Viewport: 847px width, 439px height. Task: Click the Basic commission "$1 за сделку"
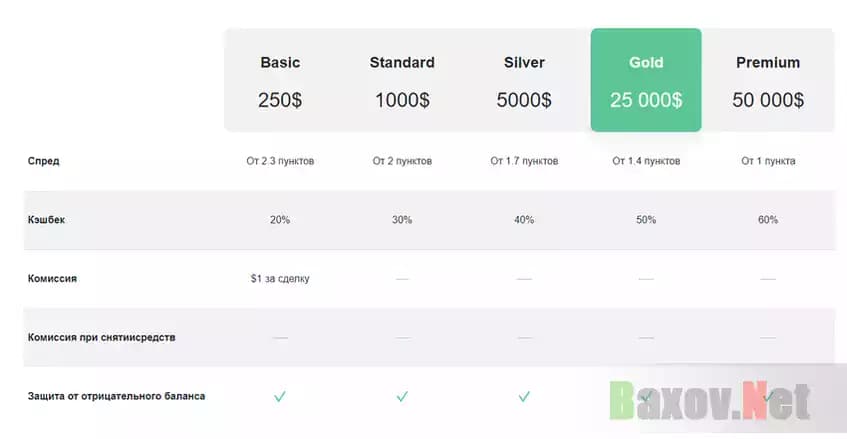(280, 278)
